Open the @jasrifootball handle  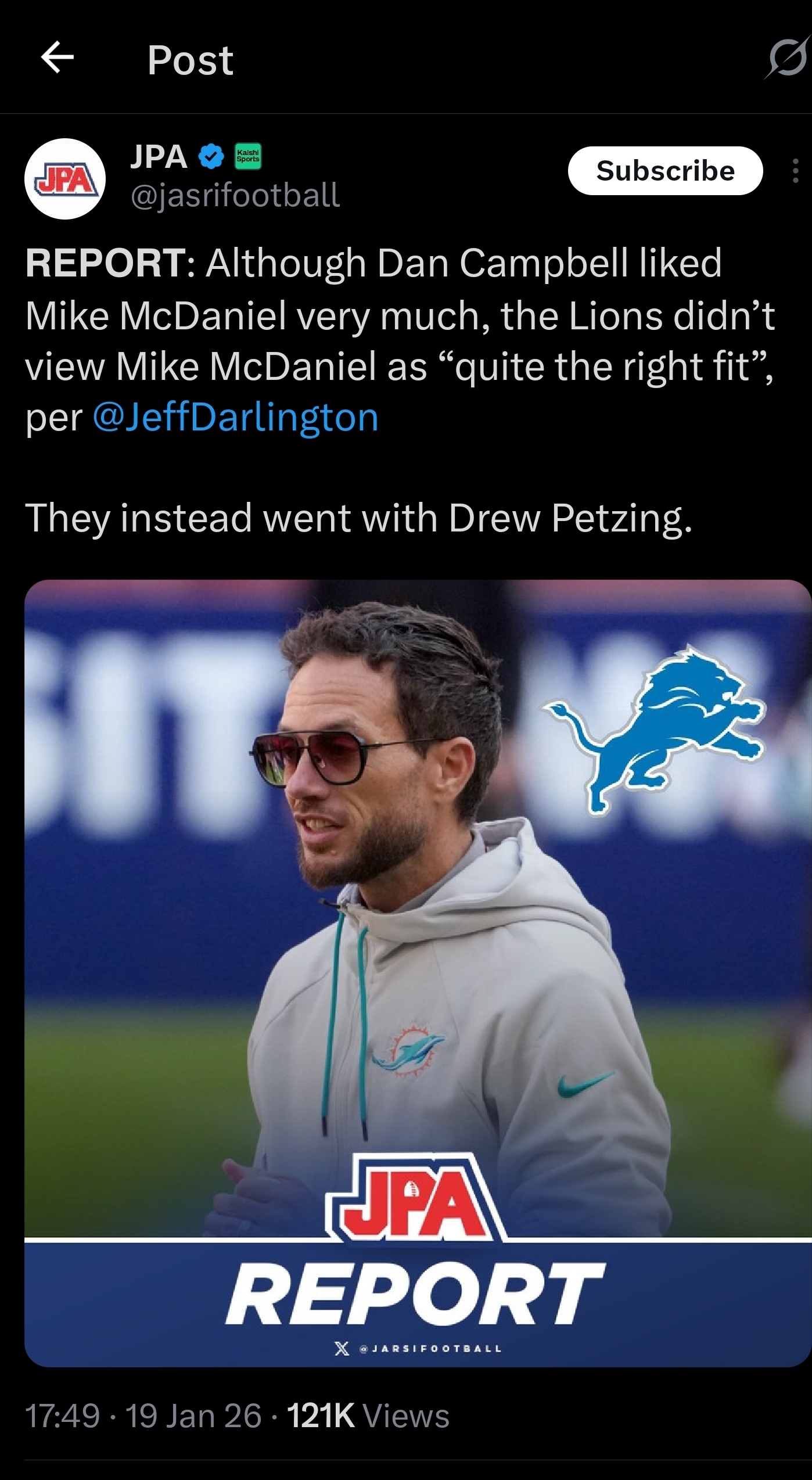pyautogui.click(x=235, y=195)
